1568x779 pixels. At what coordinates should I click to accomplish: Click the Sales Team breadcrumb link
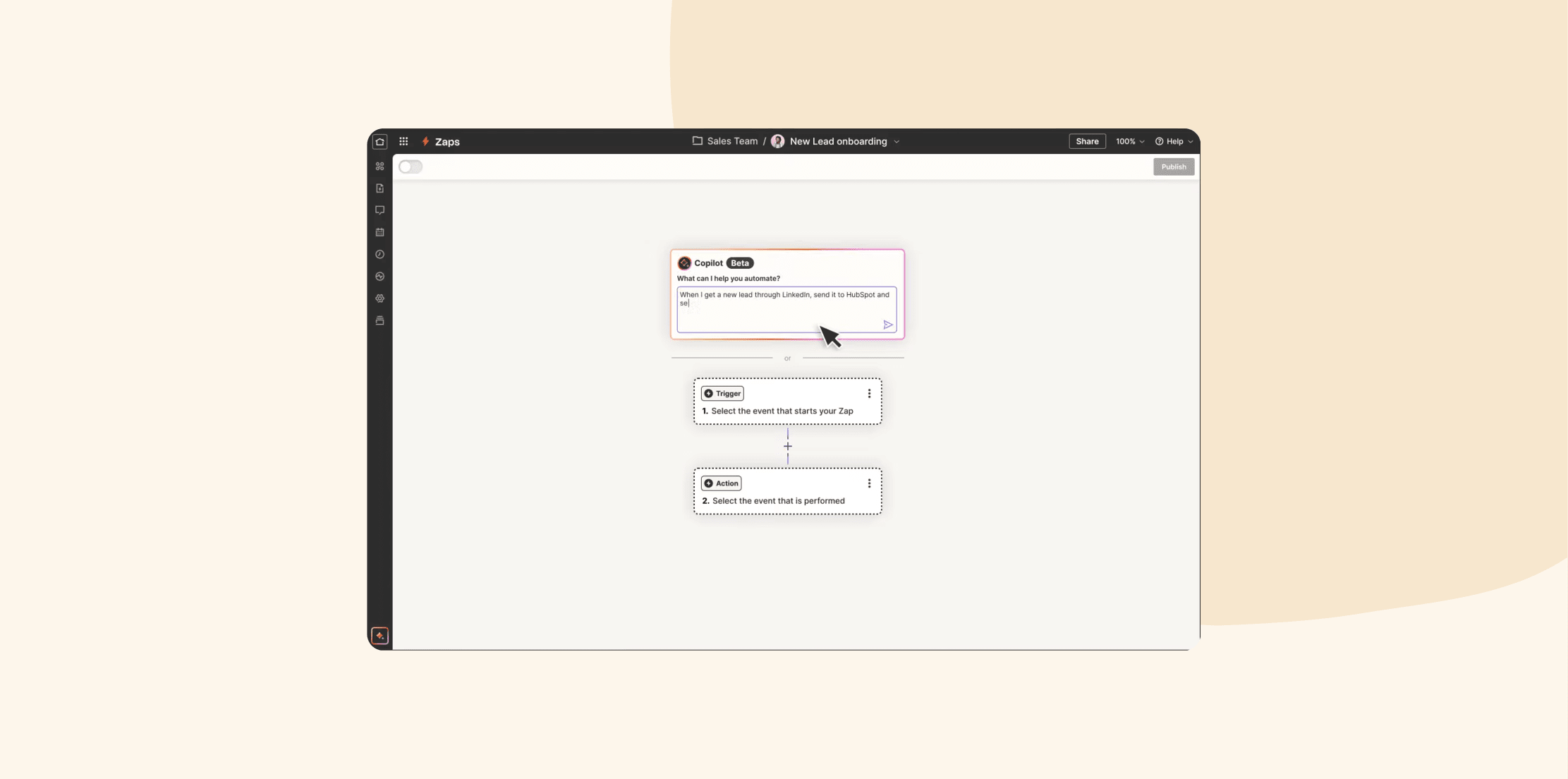(x=732, y=141)
